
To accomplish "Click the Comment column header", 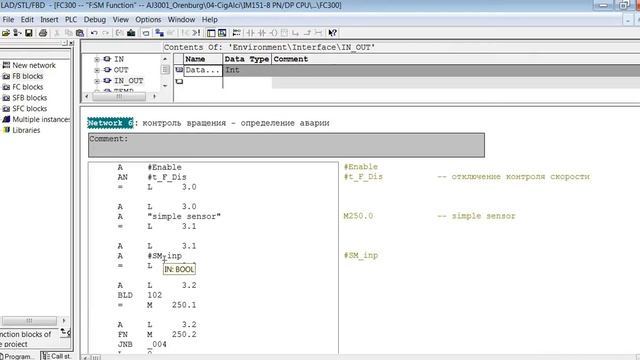I will 456,59.
